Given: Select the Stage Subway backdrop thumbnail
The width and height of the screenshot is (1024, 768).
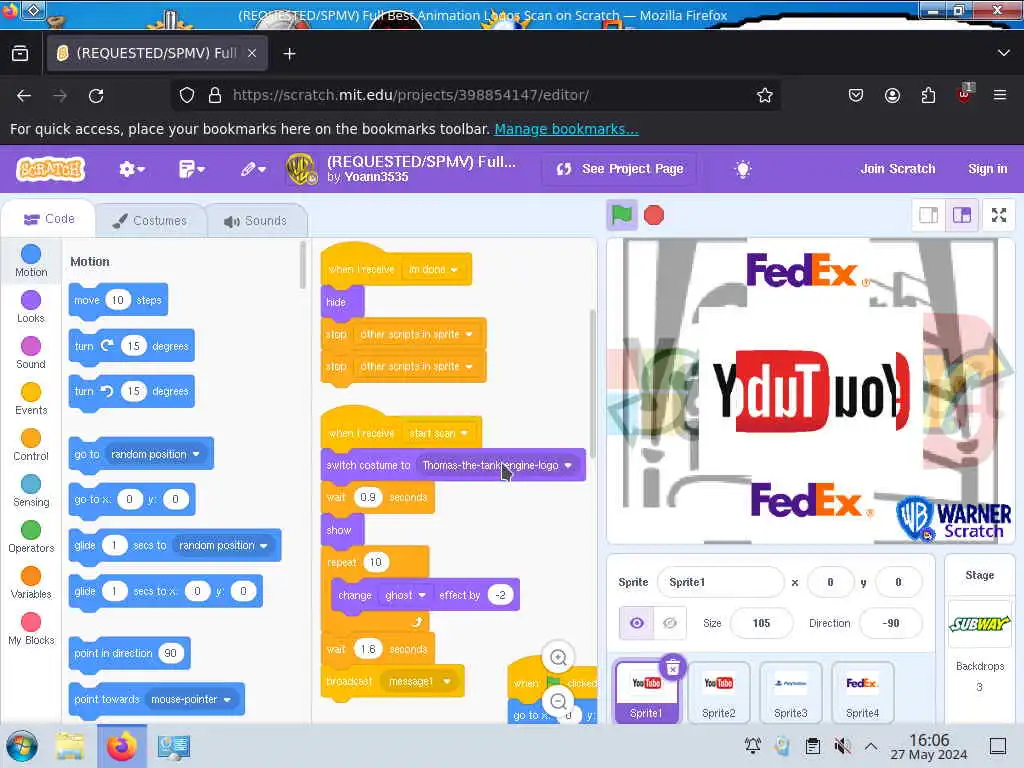Looking at the screenshot, I should [979, 624].
